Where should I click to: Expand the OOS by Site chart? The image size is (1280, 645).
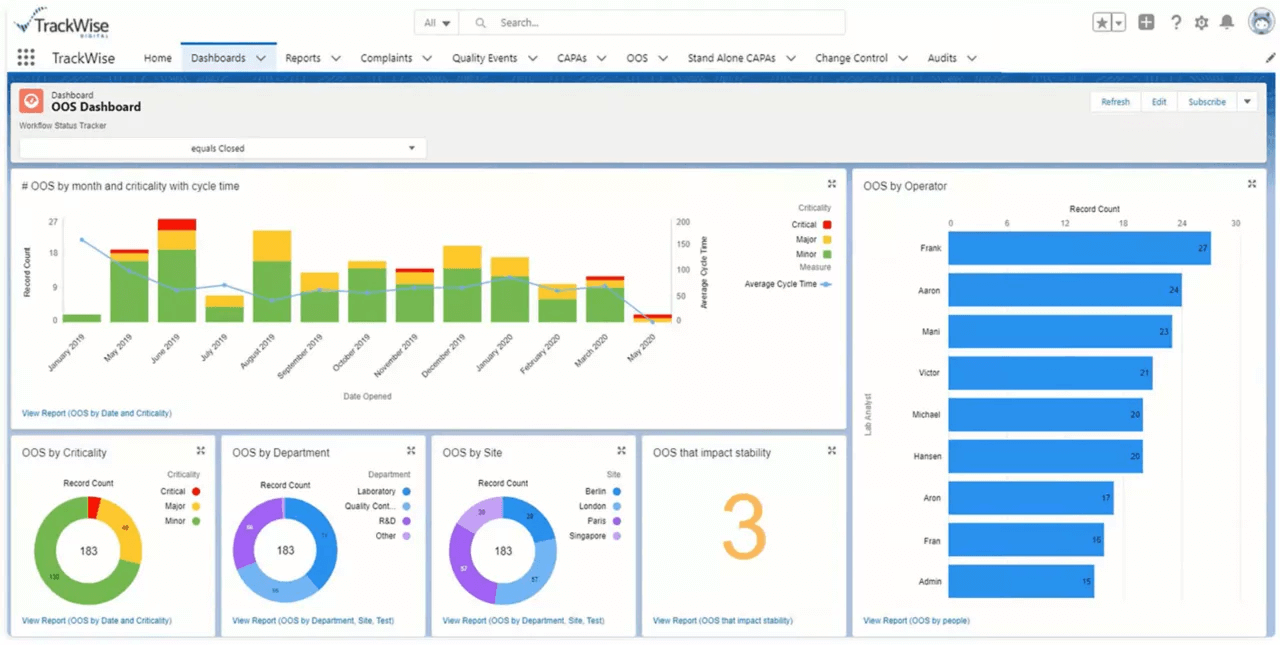click(621, 451)
